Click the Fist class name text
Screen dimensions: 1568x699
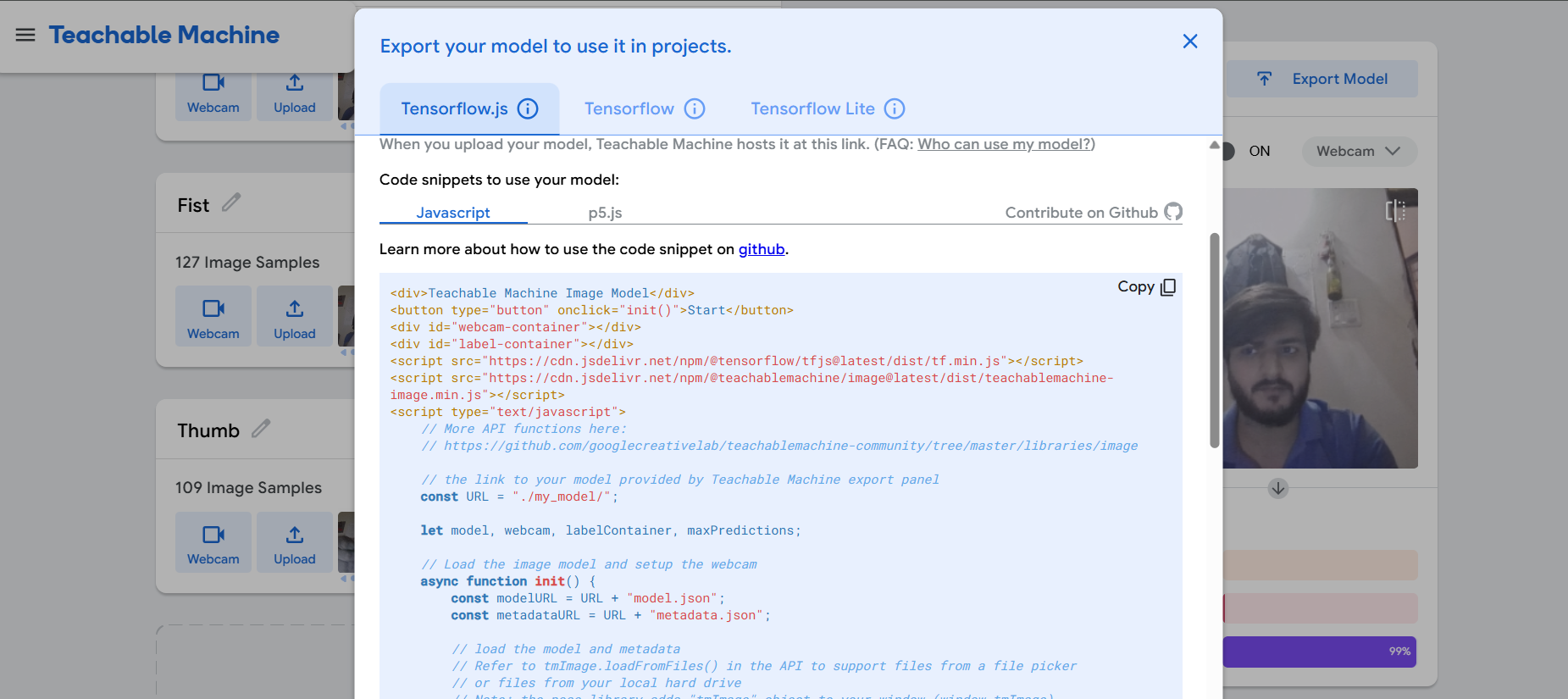coord(193,205)
